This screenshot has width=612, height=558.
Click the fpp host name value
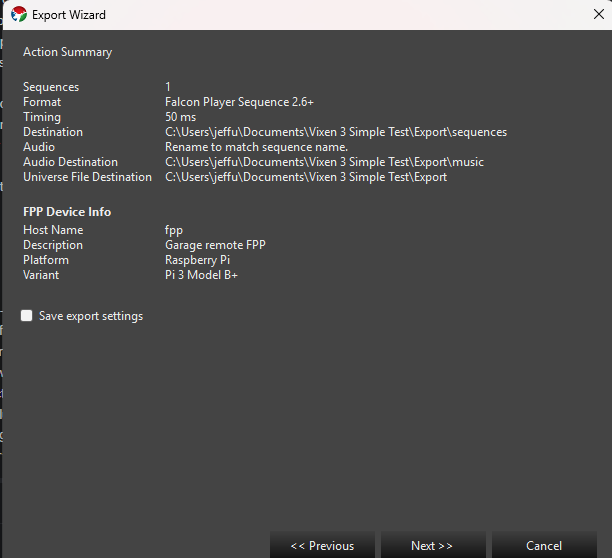pos(174,231)
